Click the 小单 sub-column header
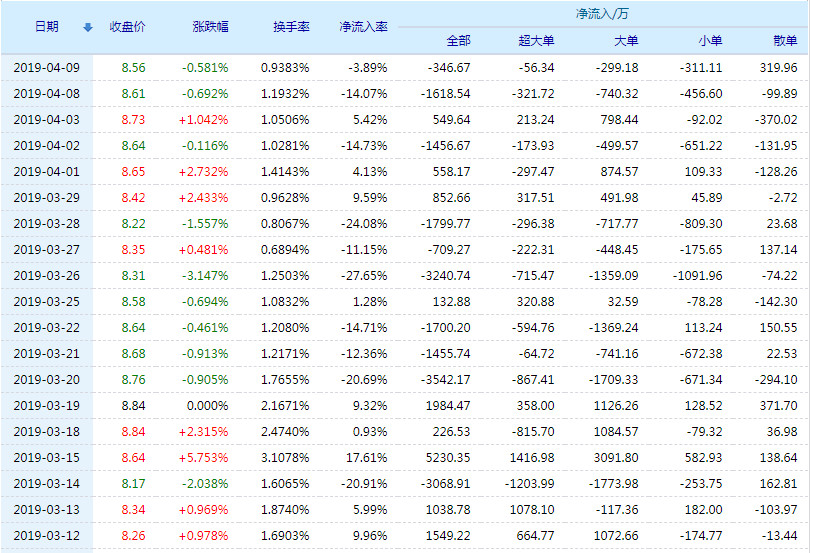 point(710,41)
